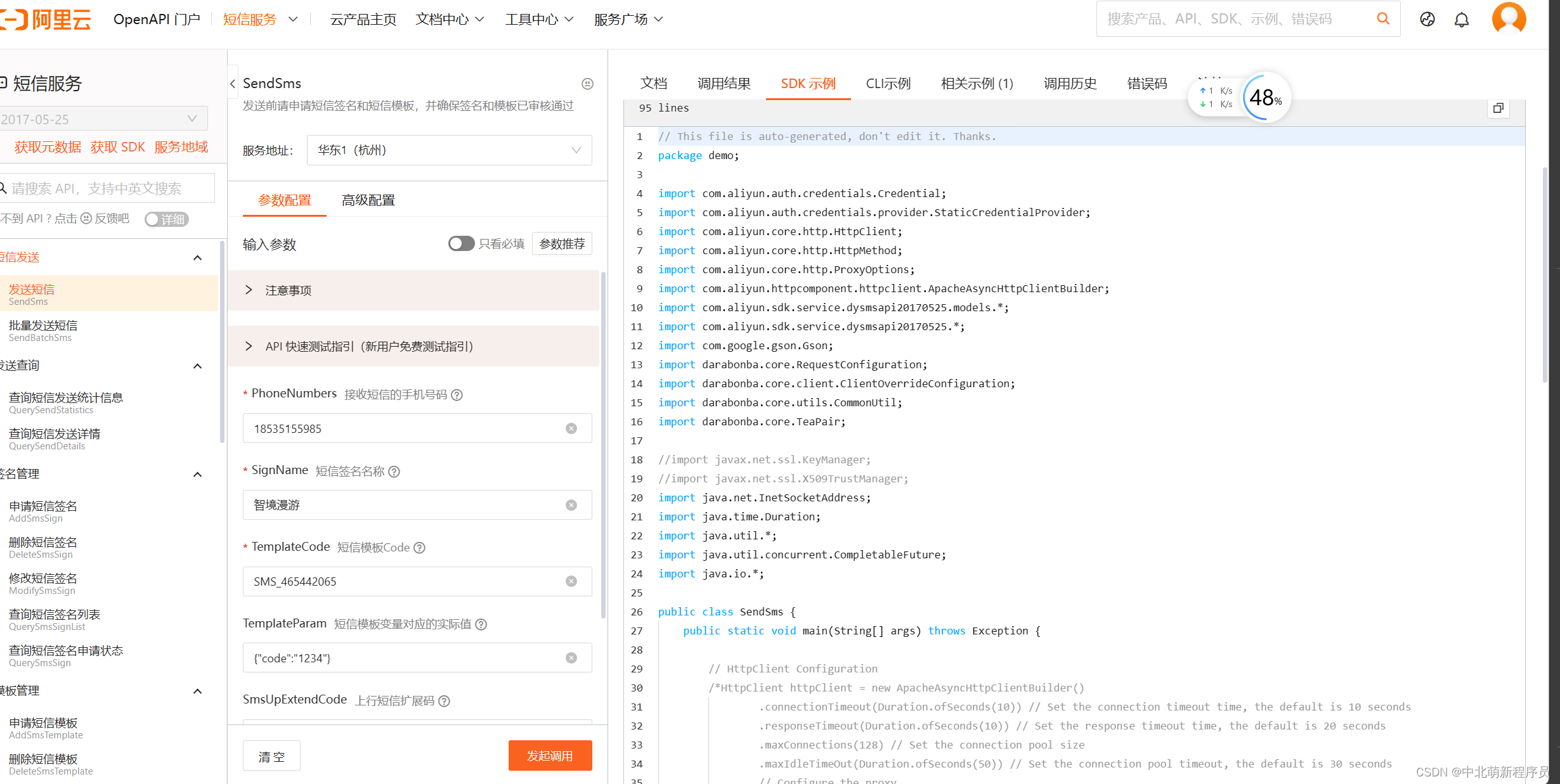Image resolution: width=1560 pixels, height=784 pixels.
Task: Toggle the 详细 switch in sidebar
Action: 167,219
